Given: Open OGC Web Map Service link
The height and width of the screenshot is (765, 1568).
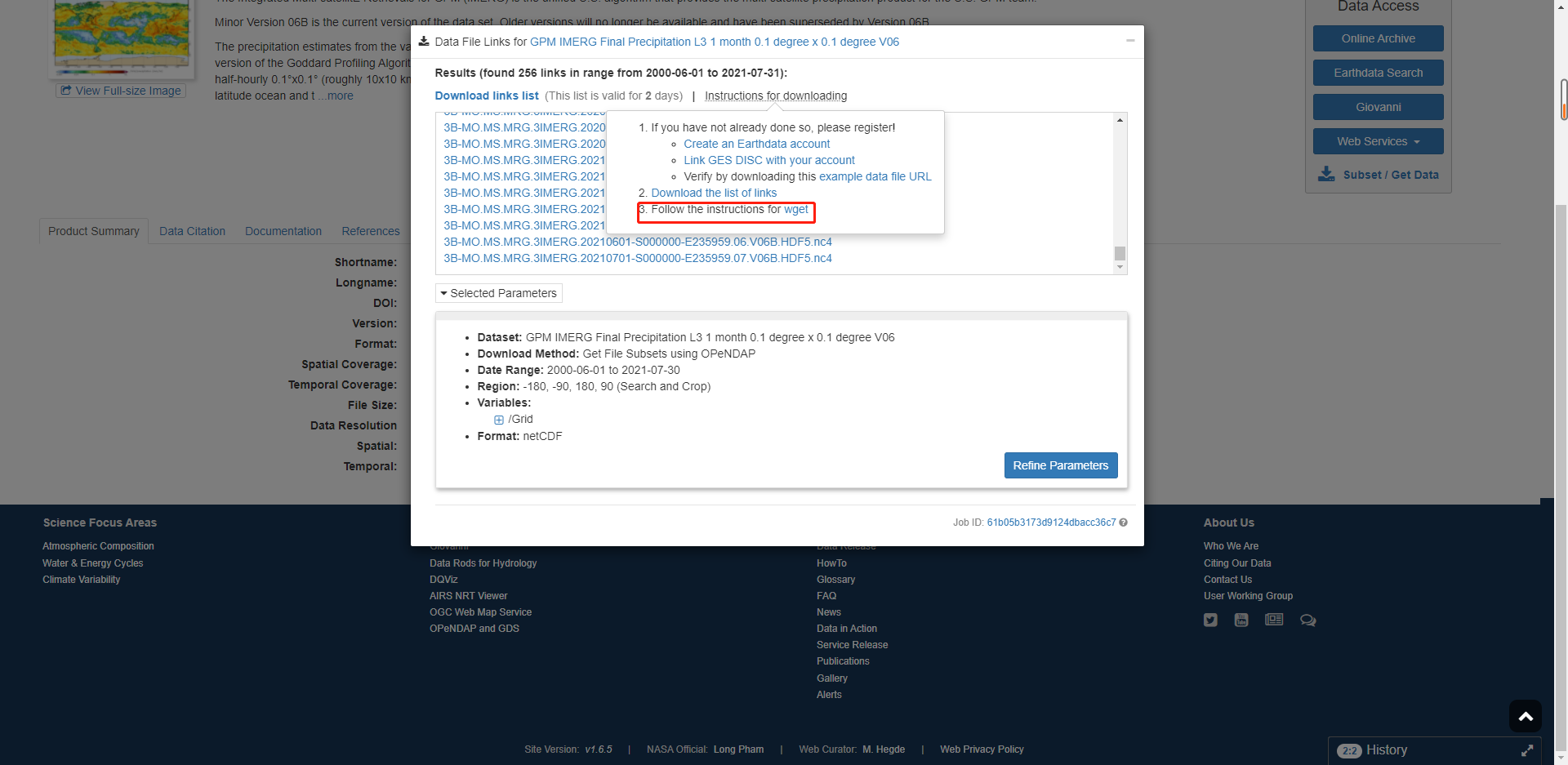Looking at the screenshot, I should [480, 612].
